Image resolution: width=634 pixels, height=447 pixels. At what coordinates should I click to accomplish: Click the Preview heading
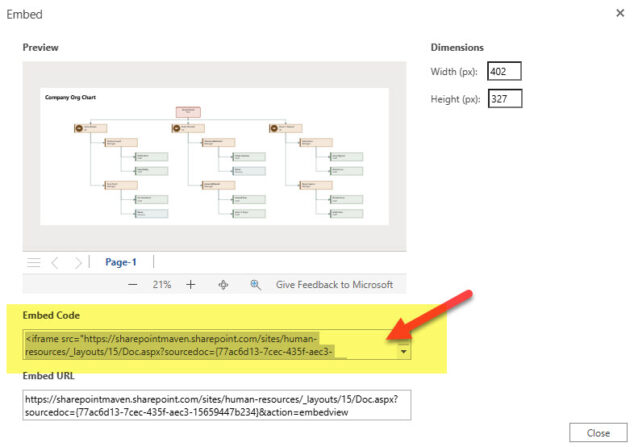pyautogui.click(x=40, y=47)
